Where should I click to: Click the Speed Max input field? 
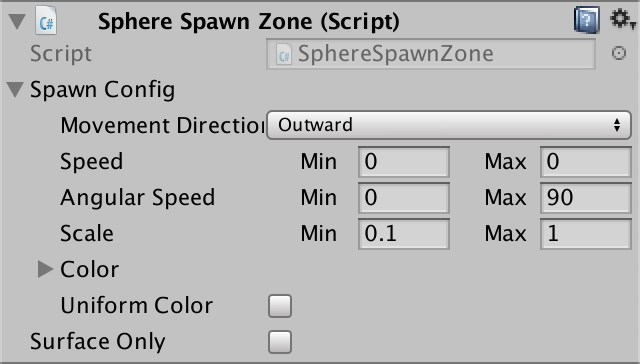[586, 162]
